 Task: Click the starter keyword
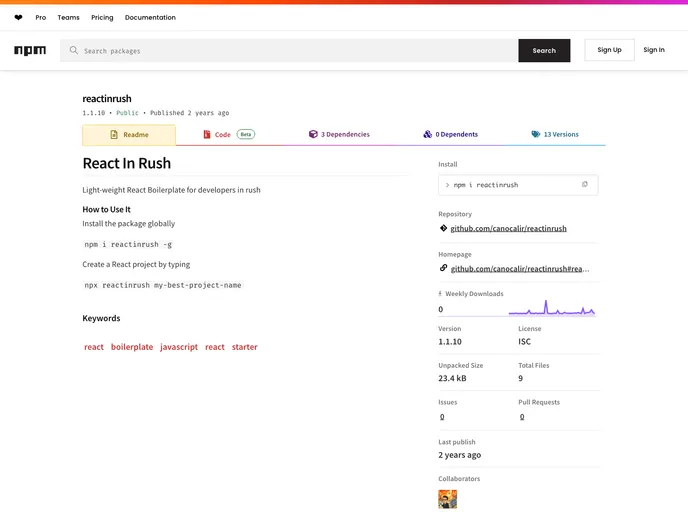tap(244, 347)
